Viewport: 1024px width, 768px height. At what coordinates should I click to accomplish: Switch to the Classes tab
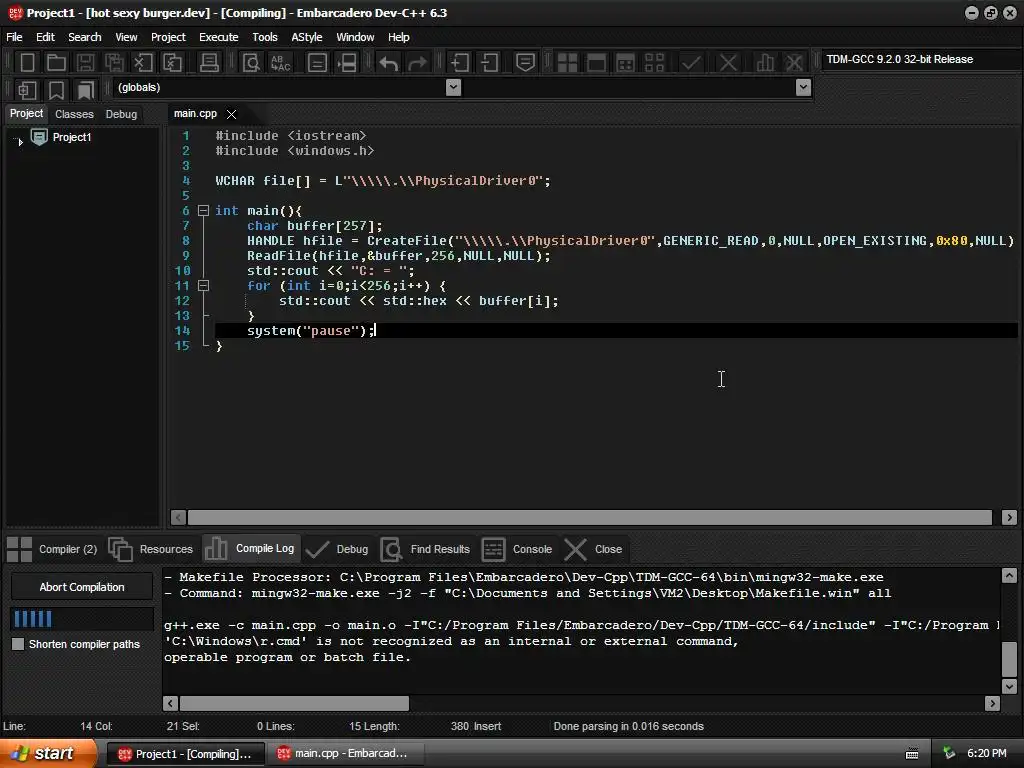(x=74, y=114)
